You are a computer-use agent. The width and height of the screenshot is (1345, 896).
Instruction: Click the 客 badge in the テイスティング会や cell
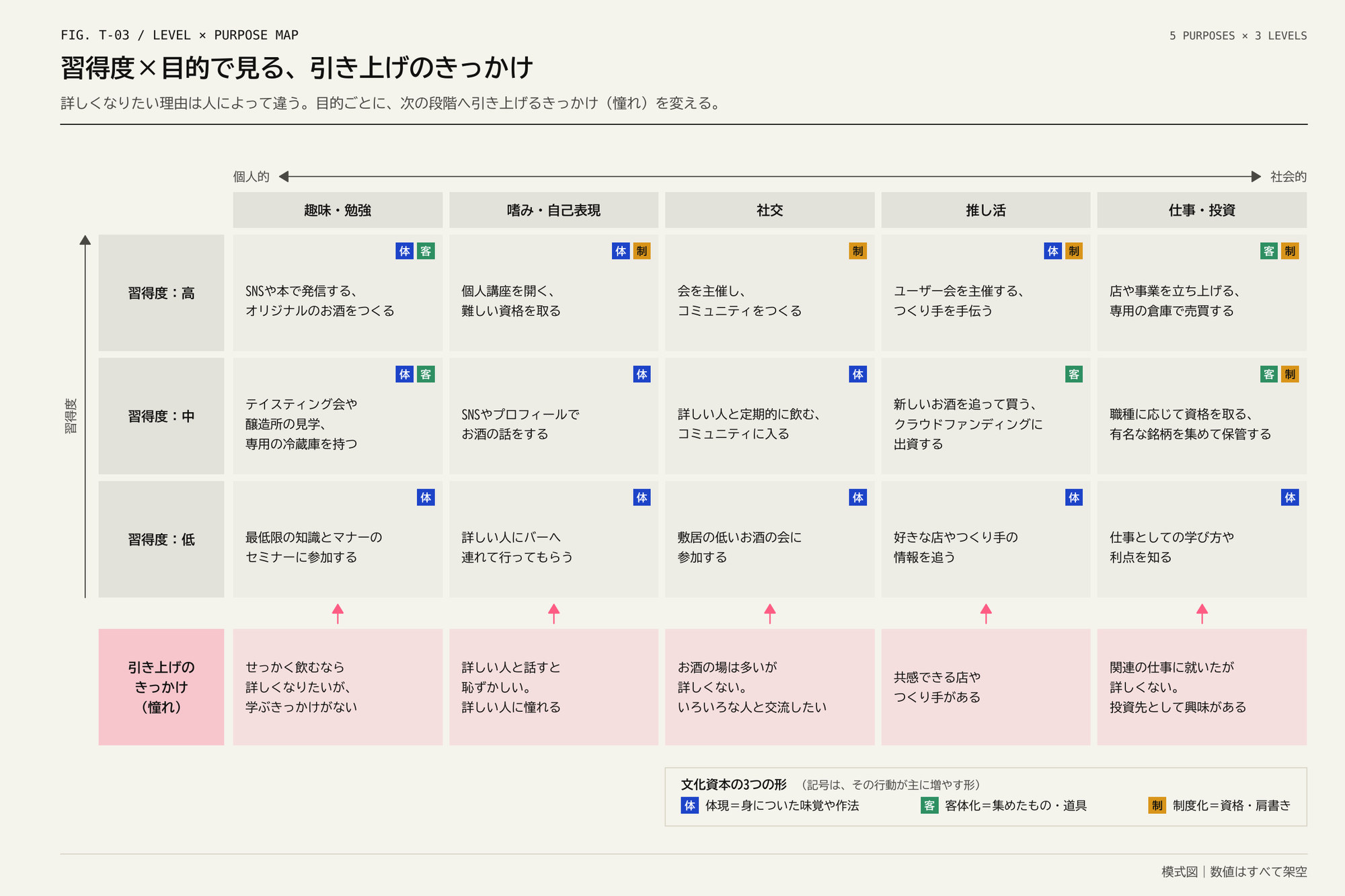tap(426, 374)
